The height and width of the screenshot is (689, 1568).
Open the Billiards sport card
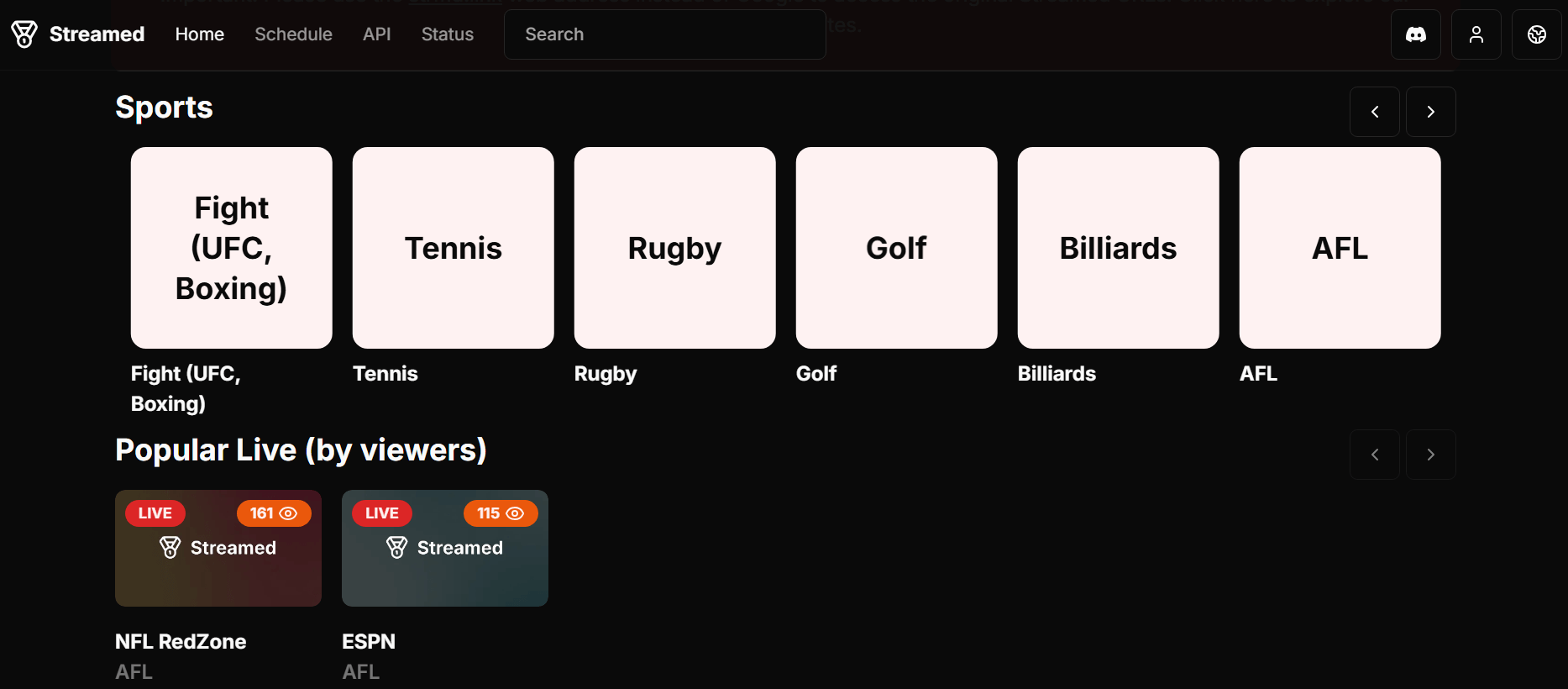tap(1119, 248)
